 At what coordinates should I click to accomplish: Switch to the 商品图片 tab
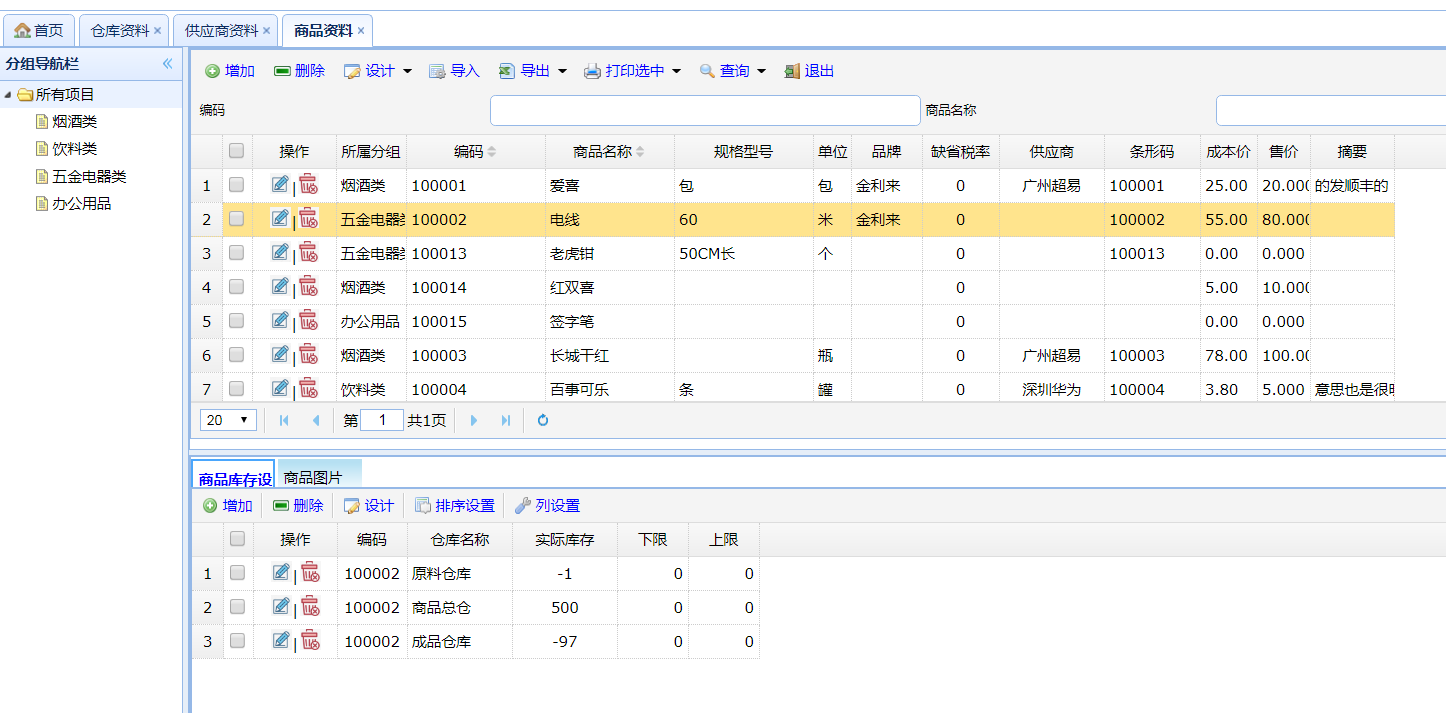tap(313, 477)
